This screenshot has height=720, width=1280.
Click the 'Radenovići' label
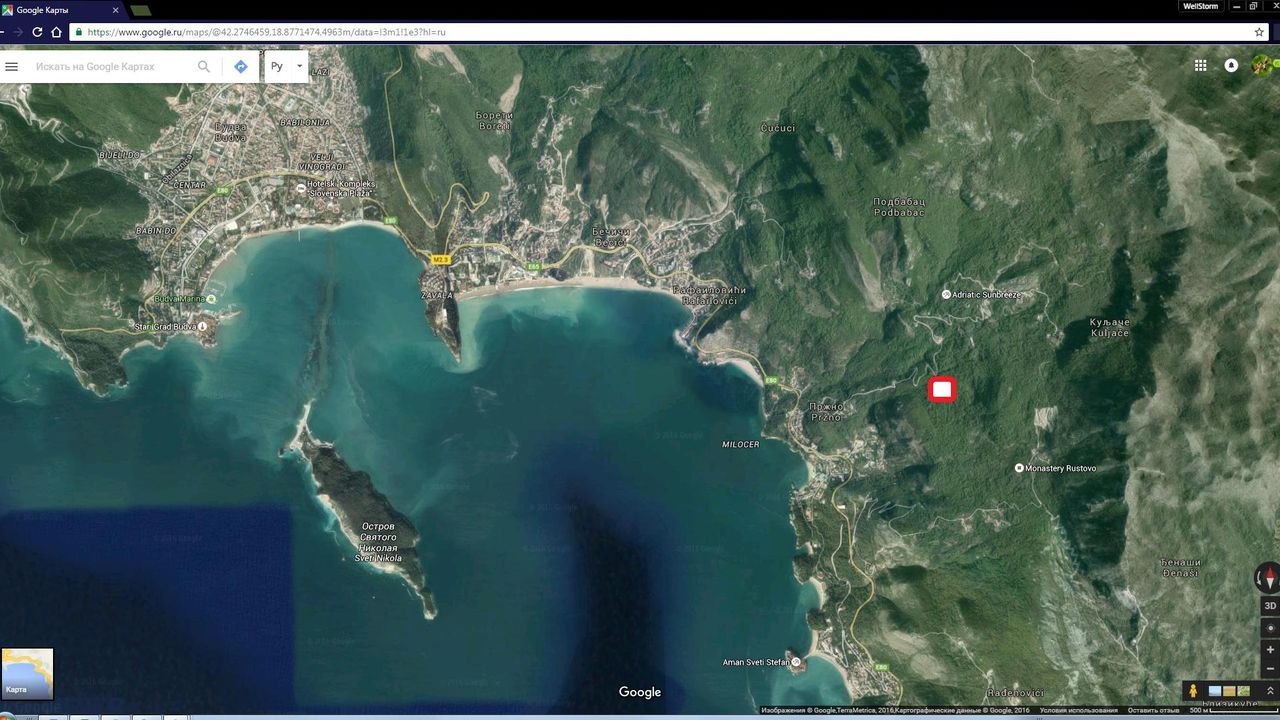(1016, 693)
